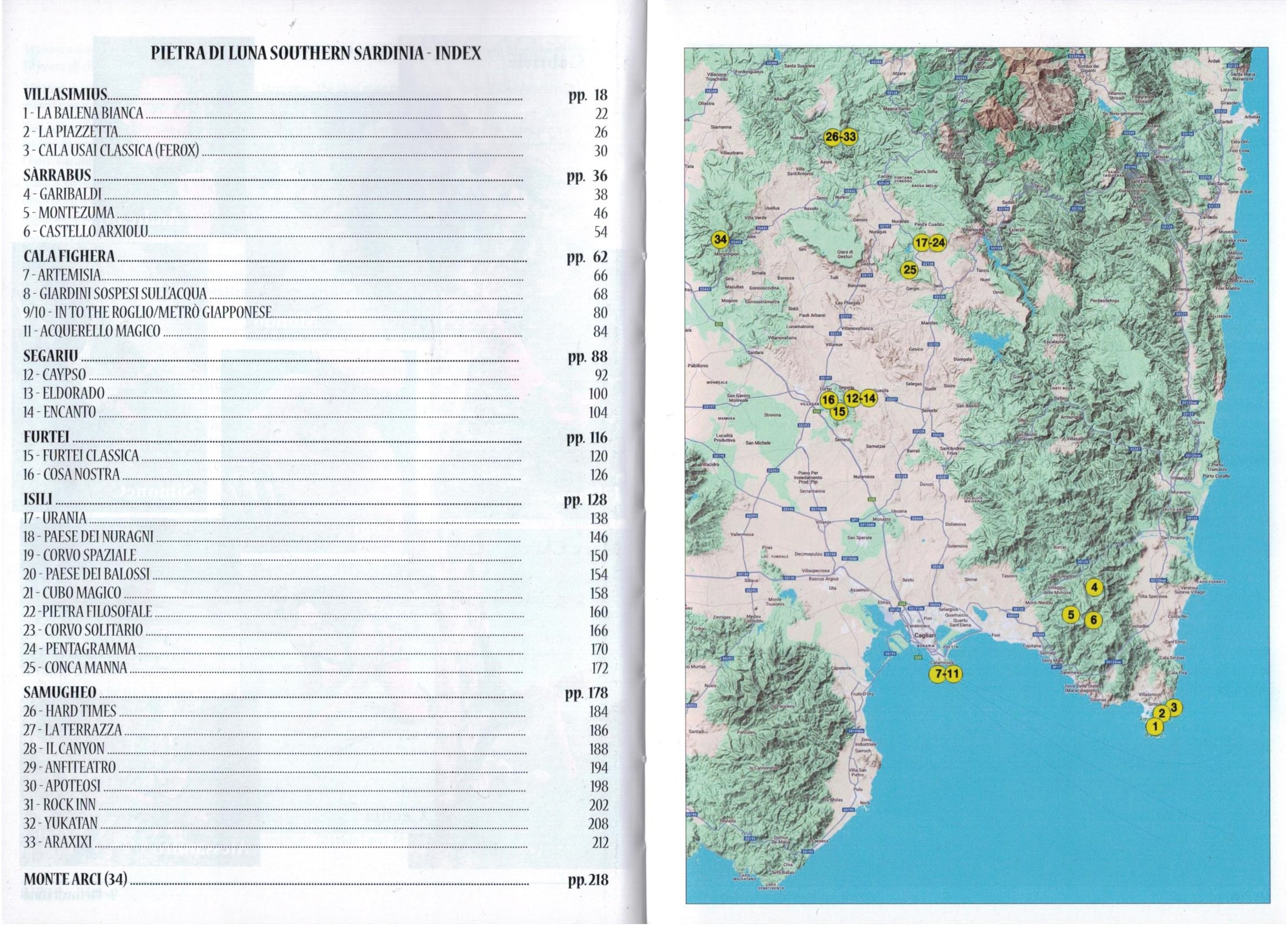Viewport: 1288px width, 928px height.
Task: Click entry 25 - CONCA MANNA
Action: pos(76,668)
